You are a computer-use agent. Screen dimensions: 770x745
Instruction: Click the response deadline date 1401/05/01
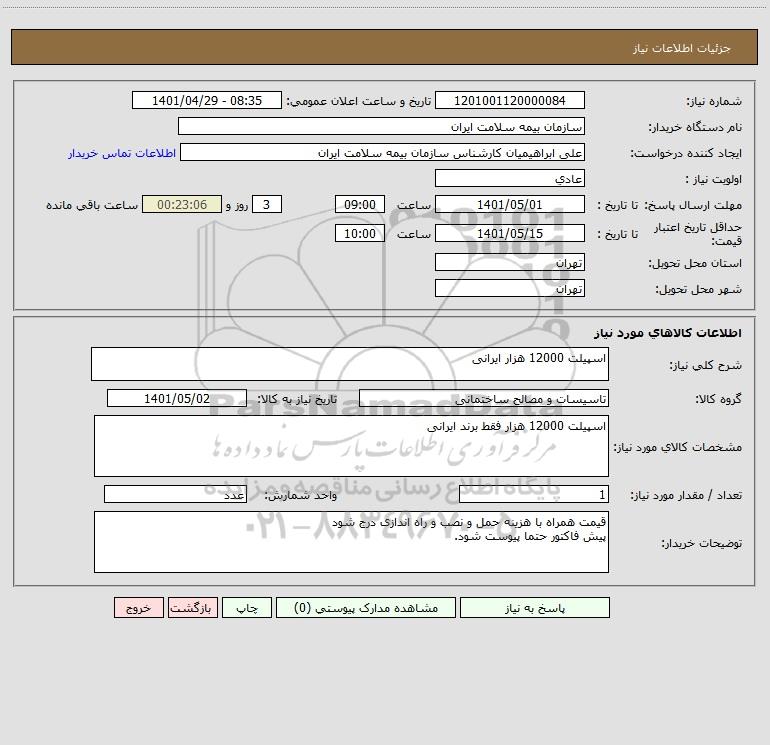coord(510,204)
